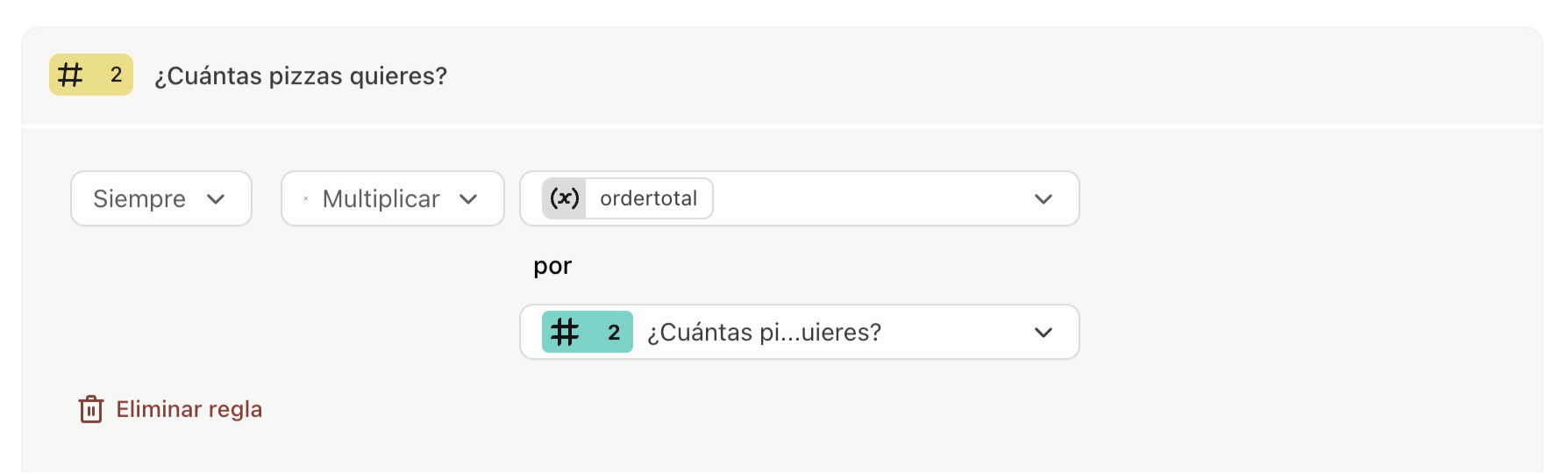This screenshot has height=474, width=1568.
Task: Click the truncated ¿Cuántas pi...uieres? text
Action: [x=764, y=333]
